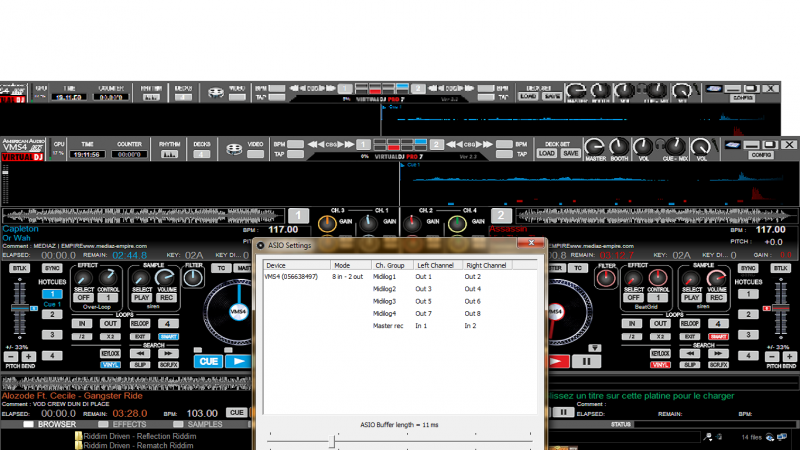This screenshot has width=800, height=450.
Task: Click the right deck red play button
Action: tap(557, 362)
